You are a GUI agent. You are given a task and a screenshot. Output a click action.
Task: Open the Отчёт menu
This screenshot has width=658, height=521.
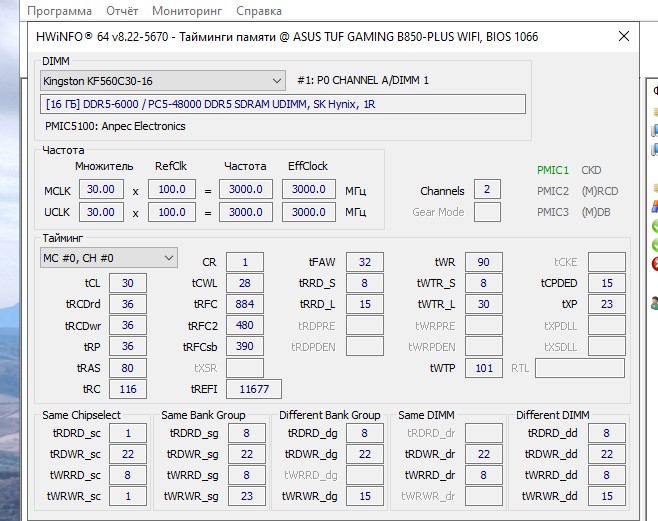[122, 11]
